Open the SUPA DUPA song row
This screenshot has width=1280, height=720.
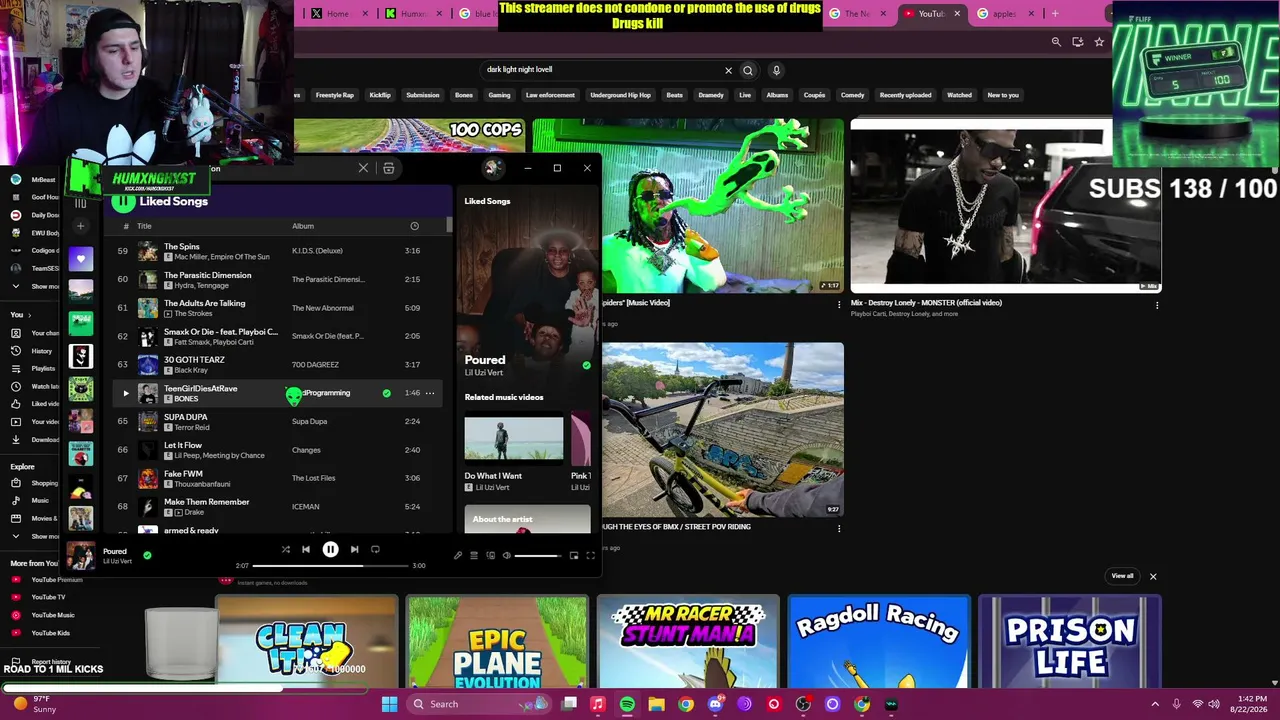coord(277,421)
